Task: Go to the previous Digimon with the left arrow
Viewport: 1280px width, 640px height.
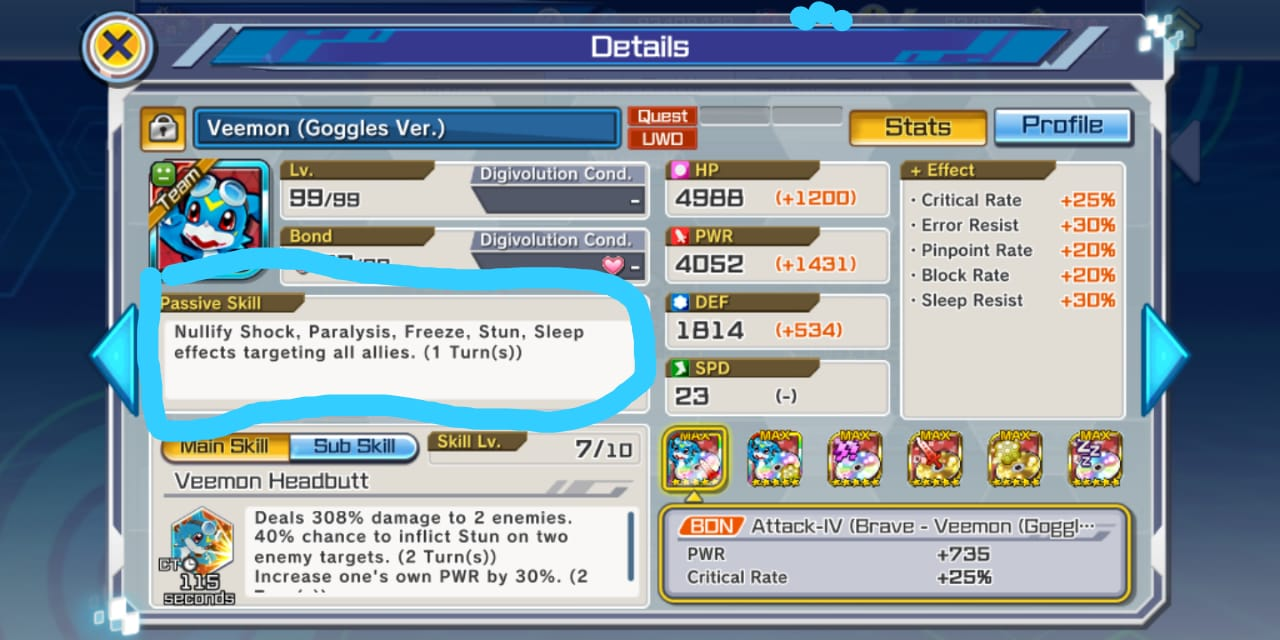Action: click(114, 358)
